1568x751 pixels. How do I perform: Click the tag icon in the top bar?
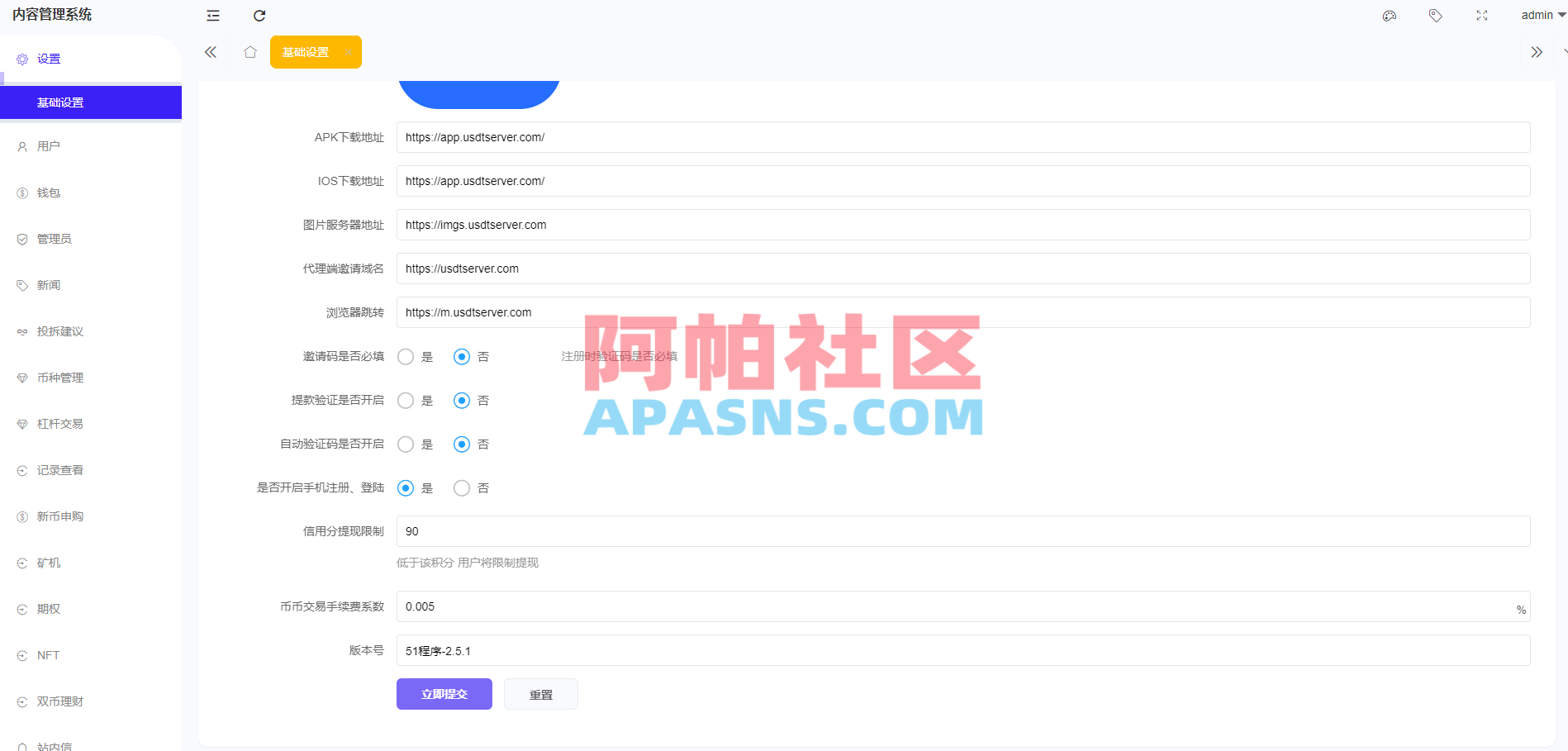1435,15
